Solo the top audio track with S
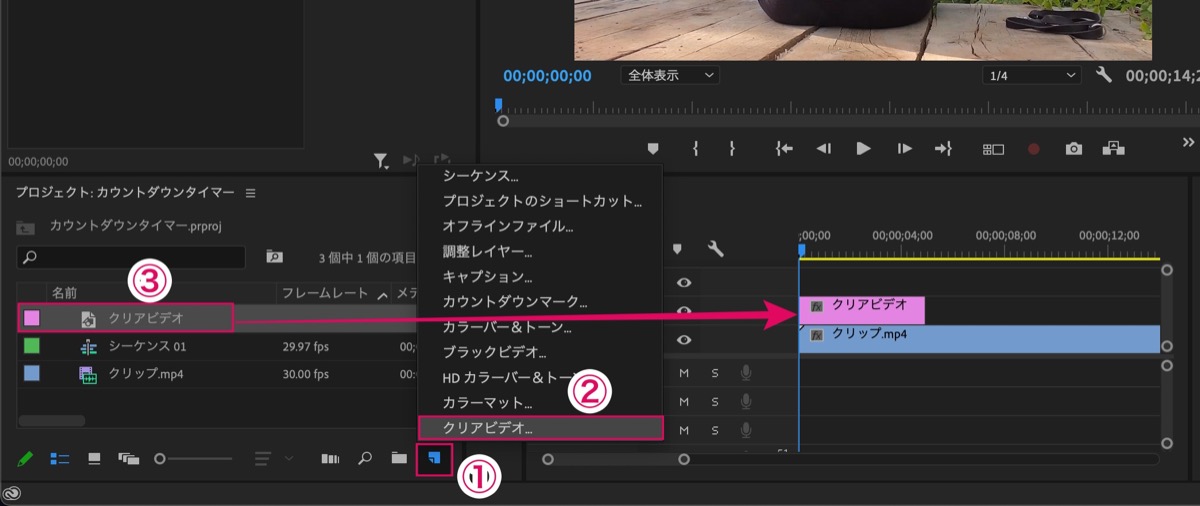This screenshot has height=506, width=1200. (x=715, y=373)
